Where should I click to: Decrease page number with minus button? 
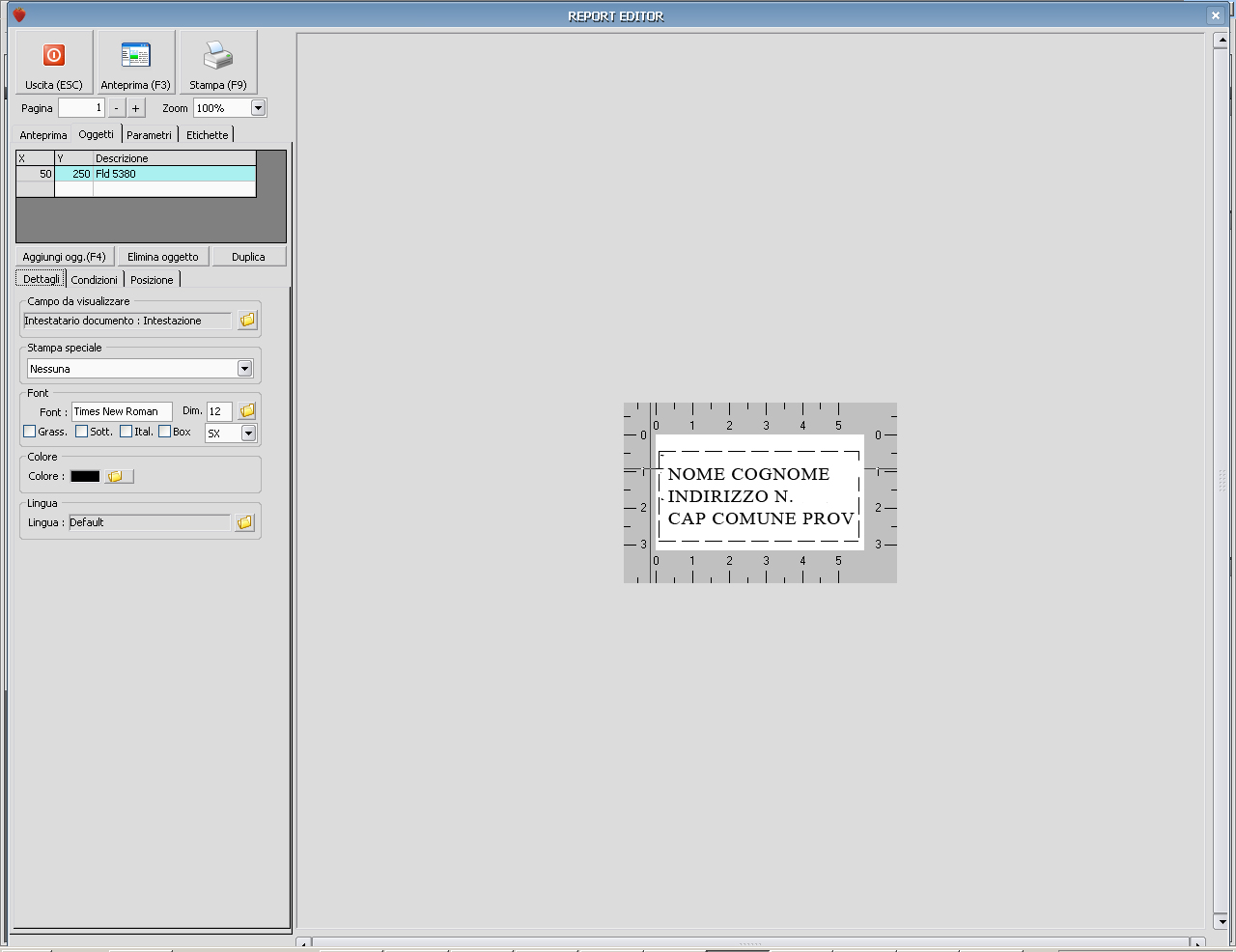click(x=117, y=108)
